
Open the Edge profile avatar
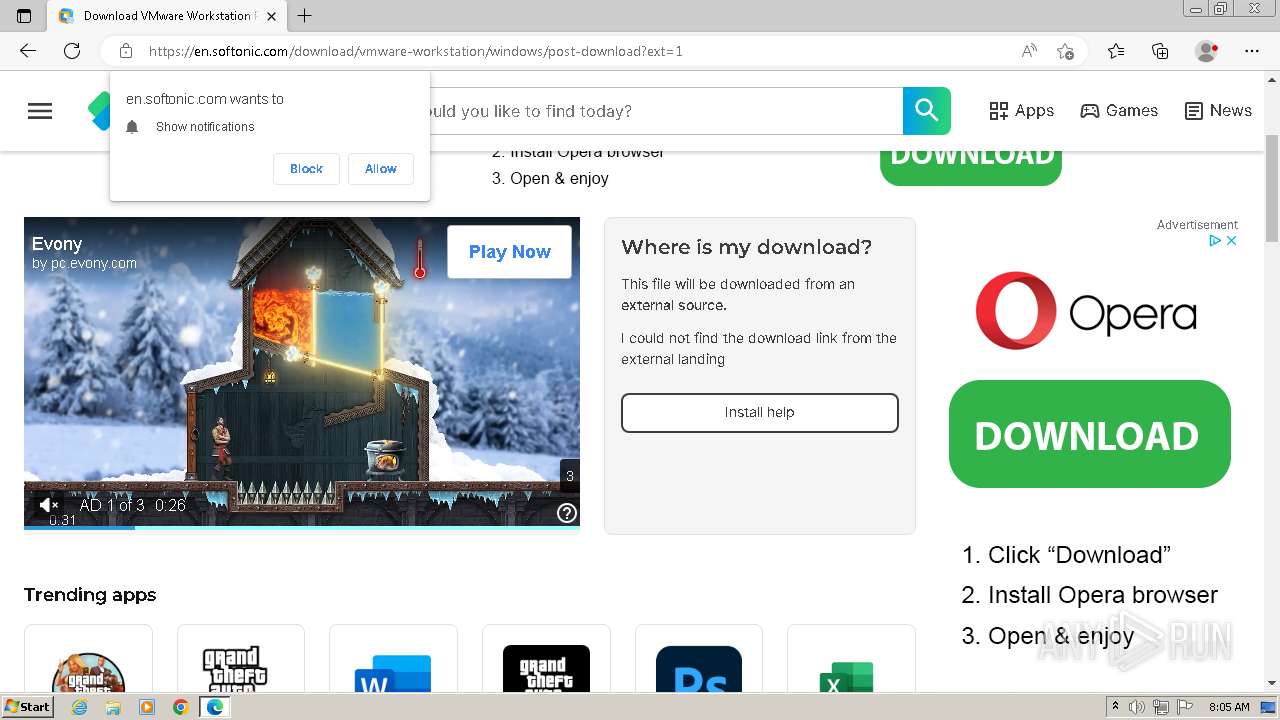tap(1206, 51)
